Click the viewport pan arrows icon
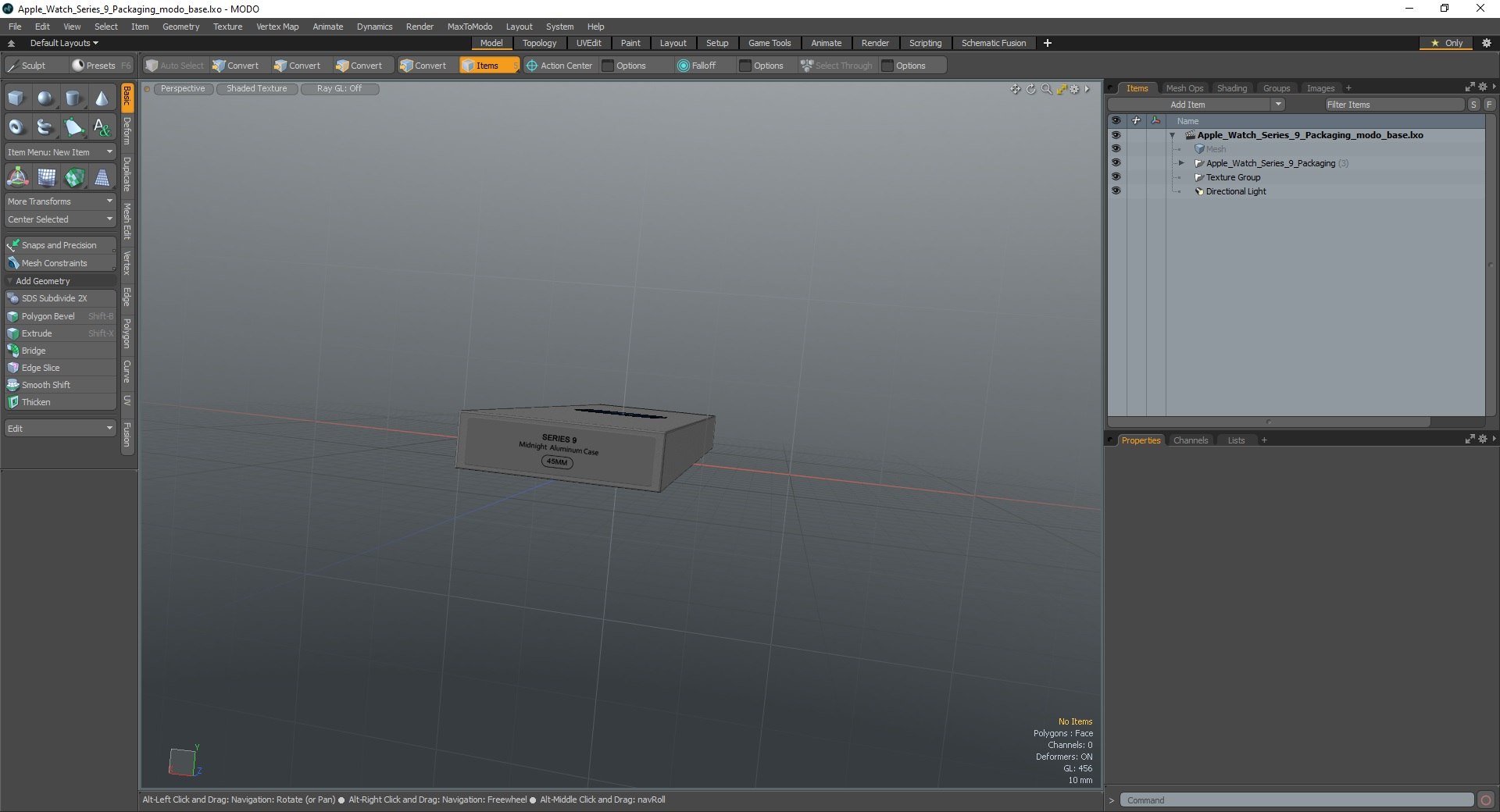Viewport: 1500px width, 812px height. [x=1015, y=89]
